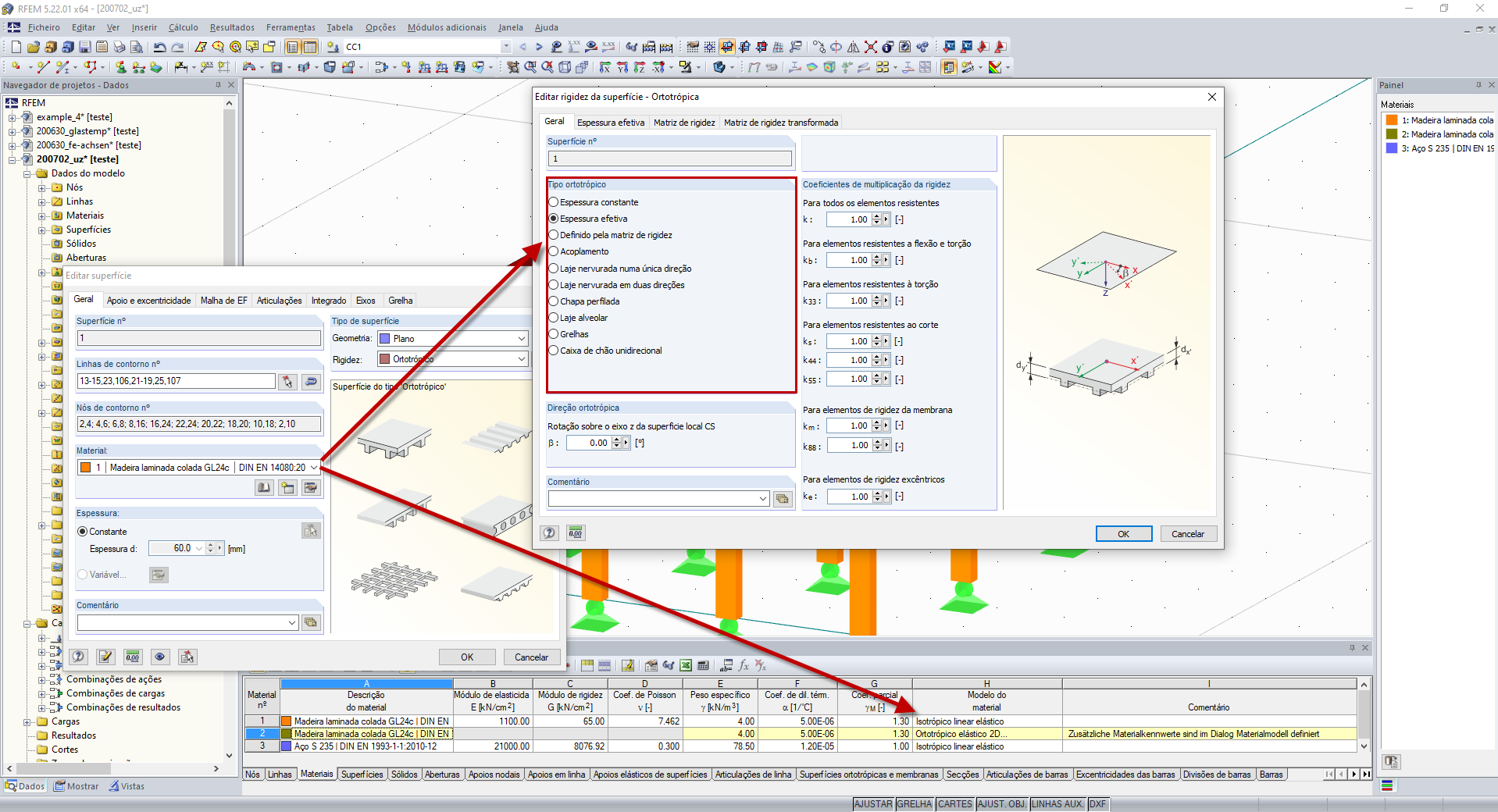Click the help icon in Ortotrópica dialog
Image resolution: width=1498 pixels, height=812 pixels.
coord(549,532)
